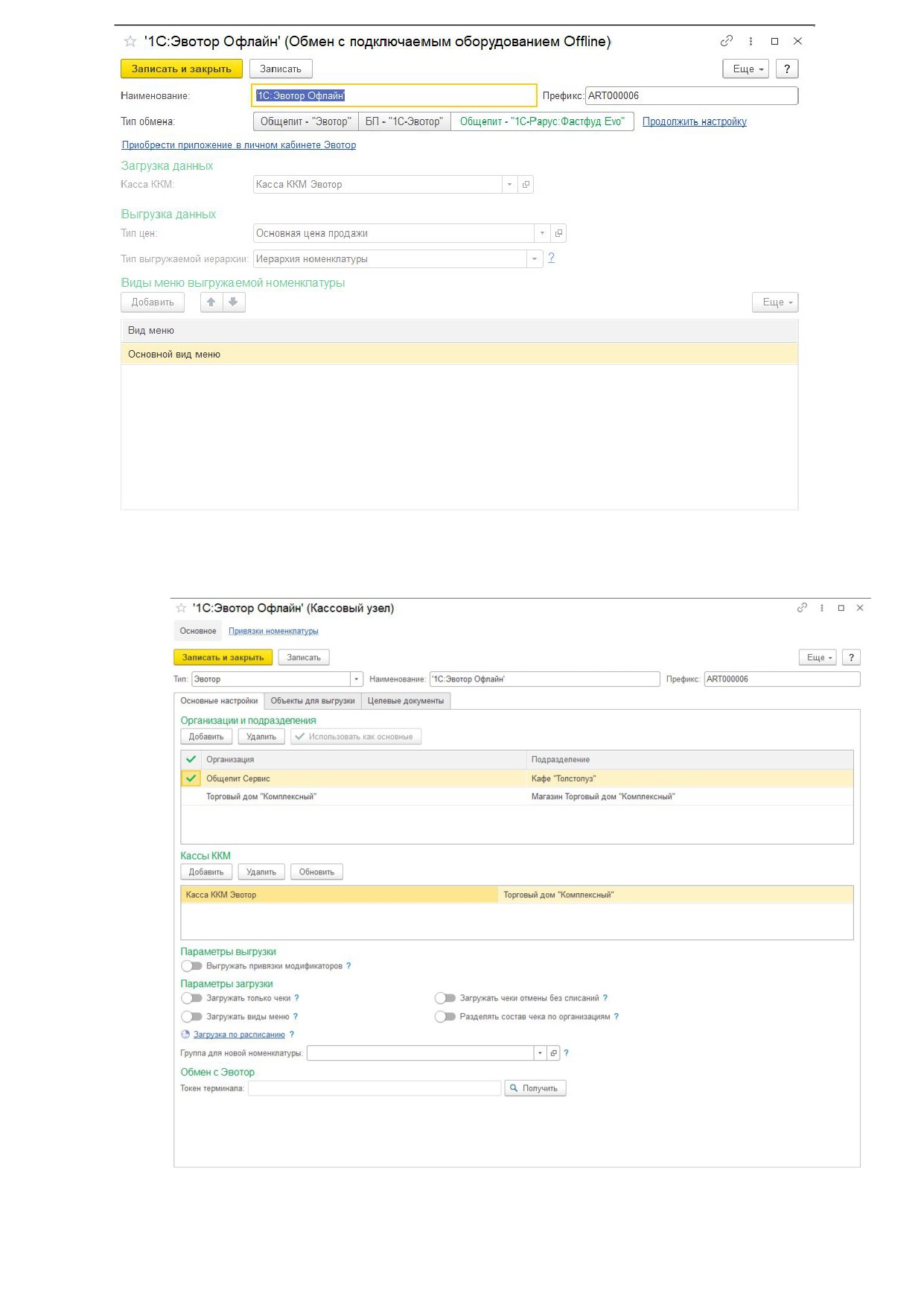This screenshot has width=924, height=1308.
Task: Open form icon for Группа для новой номенклатуры
Action: coord(553,1053)
